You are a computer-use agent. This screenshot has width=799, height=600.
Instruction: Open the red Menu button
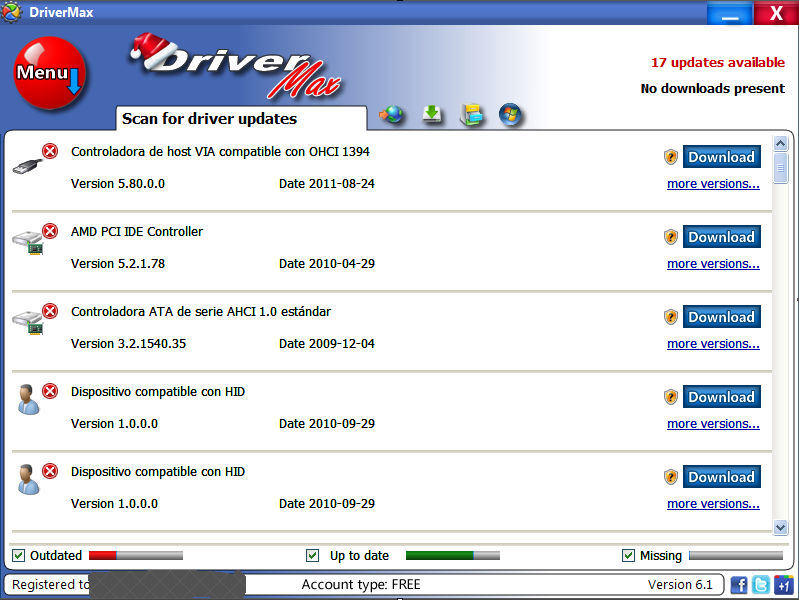49,73
